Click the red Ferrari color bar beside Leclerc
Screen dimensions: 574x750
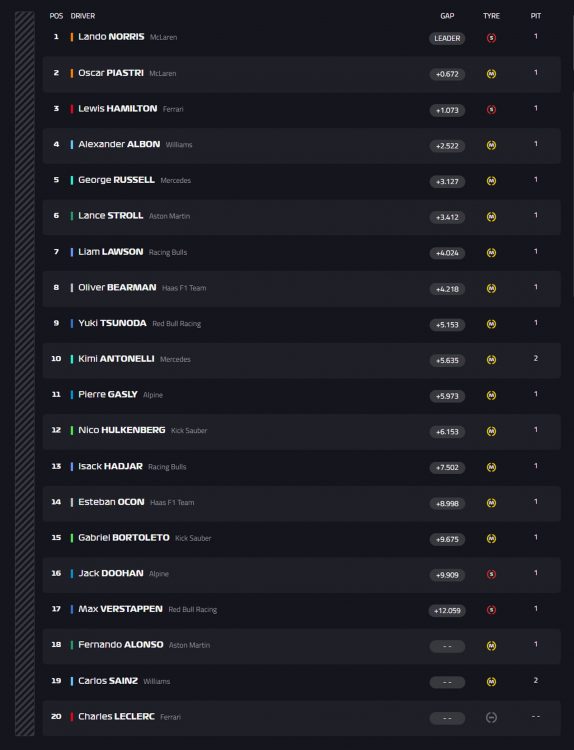click(72, 717)
